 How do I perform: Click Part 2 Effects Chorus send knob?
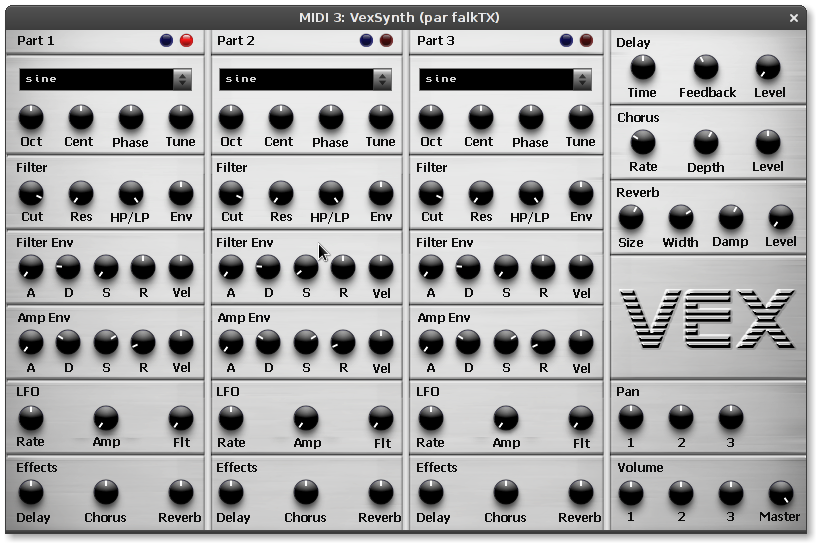(305, 493)
